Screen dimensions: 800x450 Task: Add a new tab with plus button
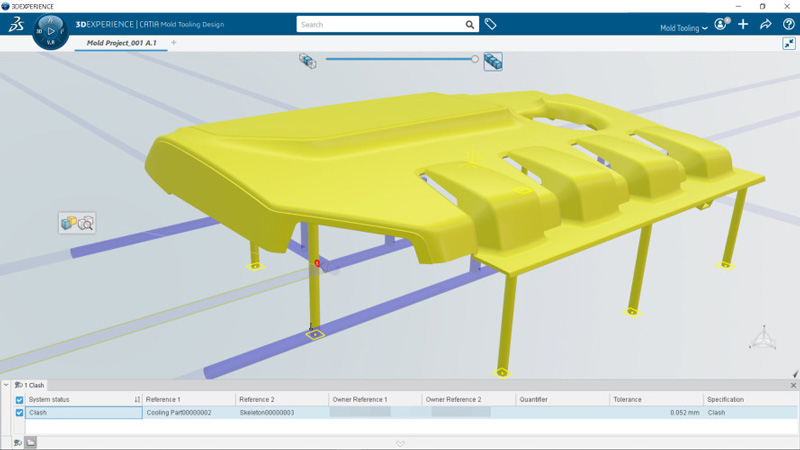pyautogui.click(x=173, y=43)
